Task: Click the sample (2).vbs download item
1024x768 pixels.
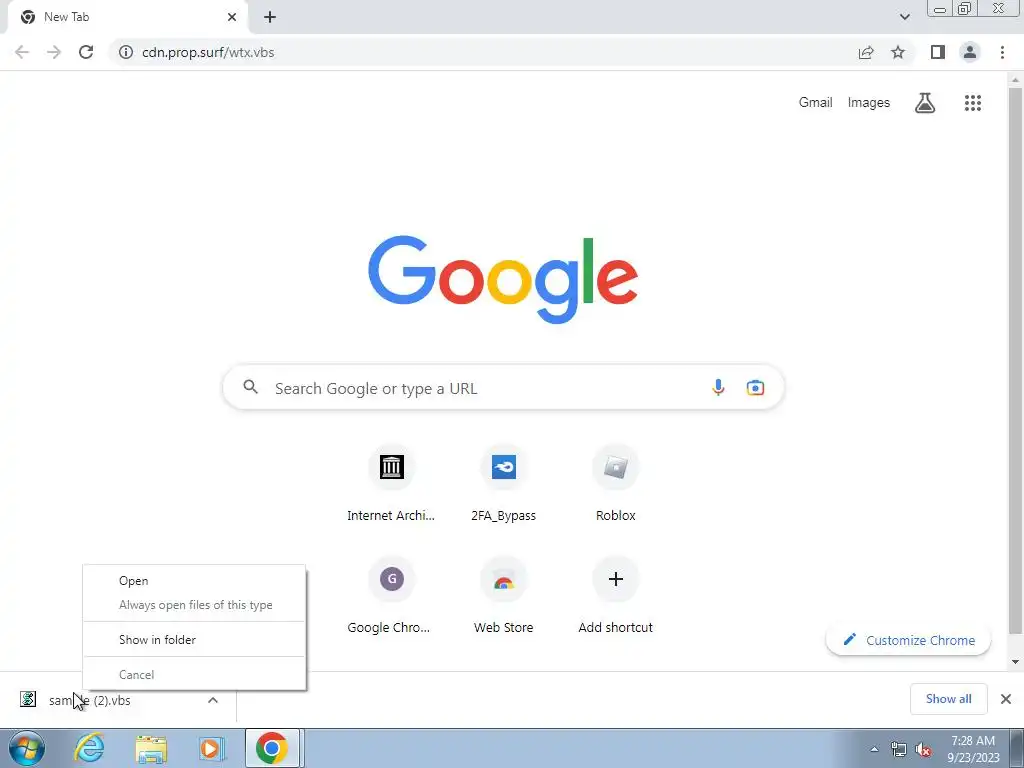Action: (x=118, y=700)
